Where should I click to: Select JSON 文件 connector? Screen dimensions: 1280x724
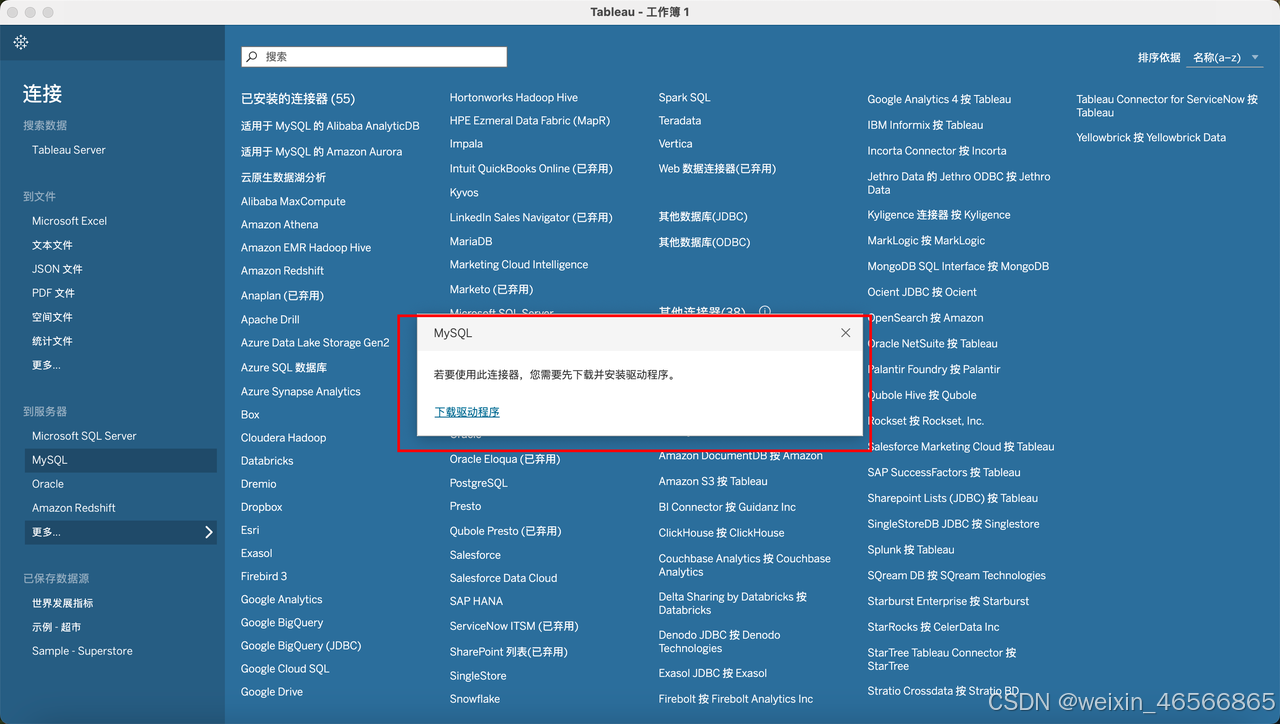tap(57, 269)
